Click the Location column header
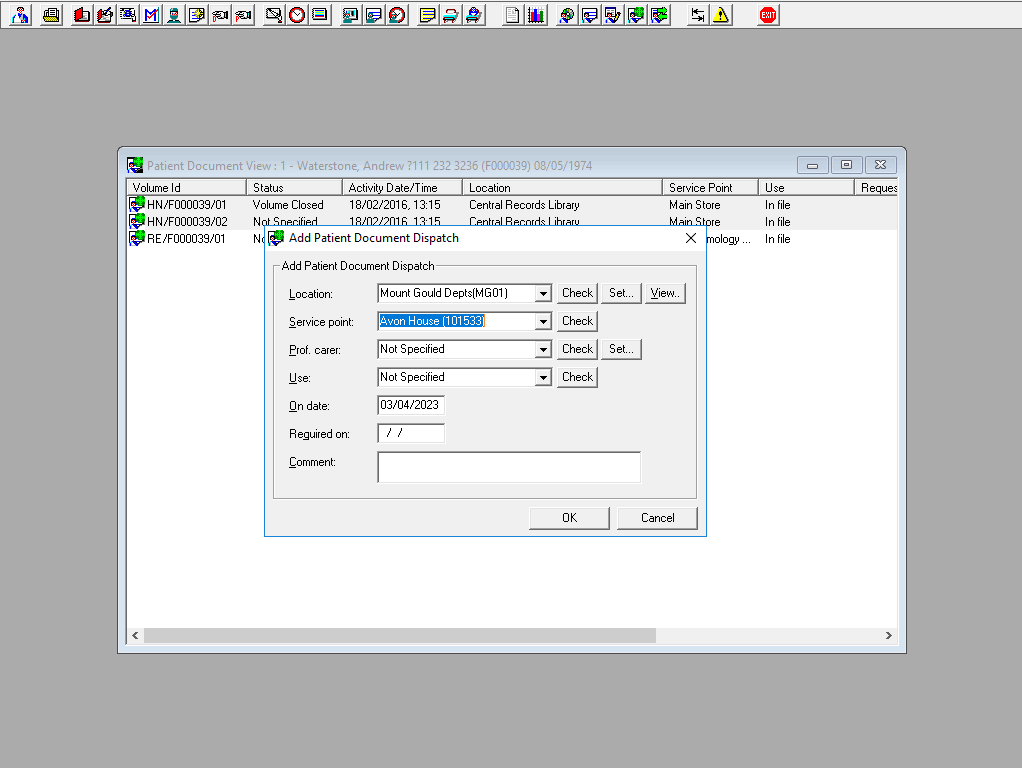 point(562,188)
